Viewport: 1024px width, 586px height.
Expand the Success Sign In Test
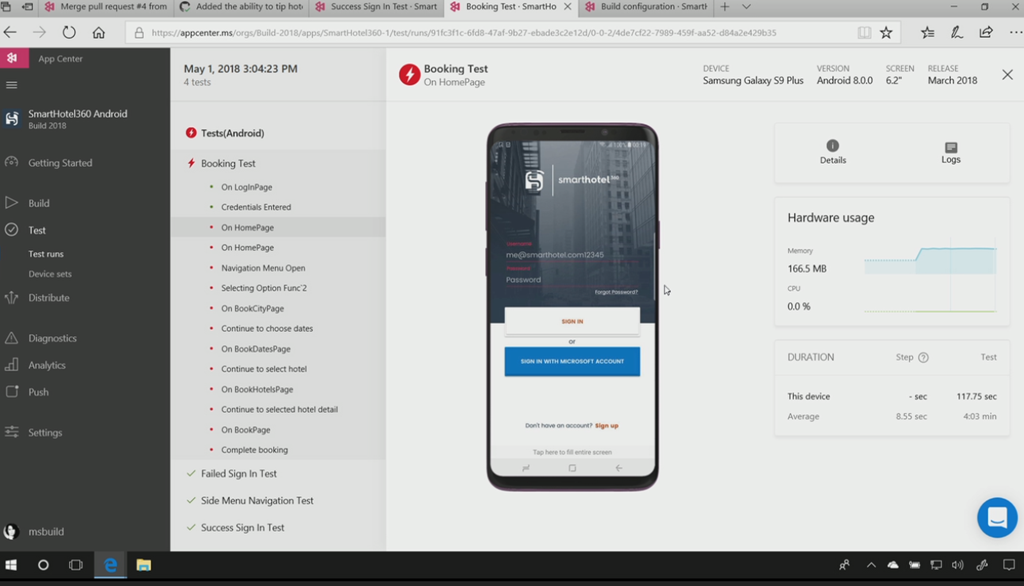pyautogui.click(x=242, y=527)
